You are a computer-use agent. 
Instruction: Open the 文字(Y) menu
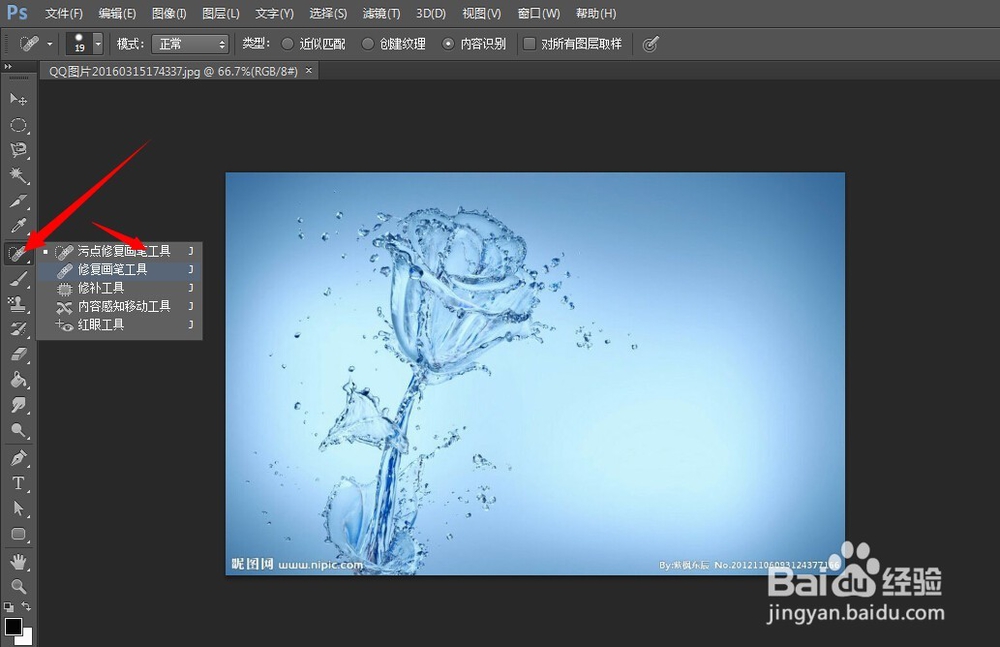pos(274,13)
